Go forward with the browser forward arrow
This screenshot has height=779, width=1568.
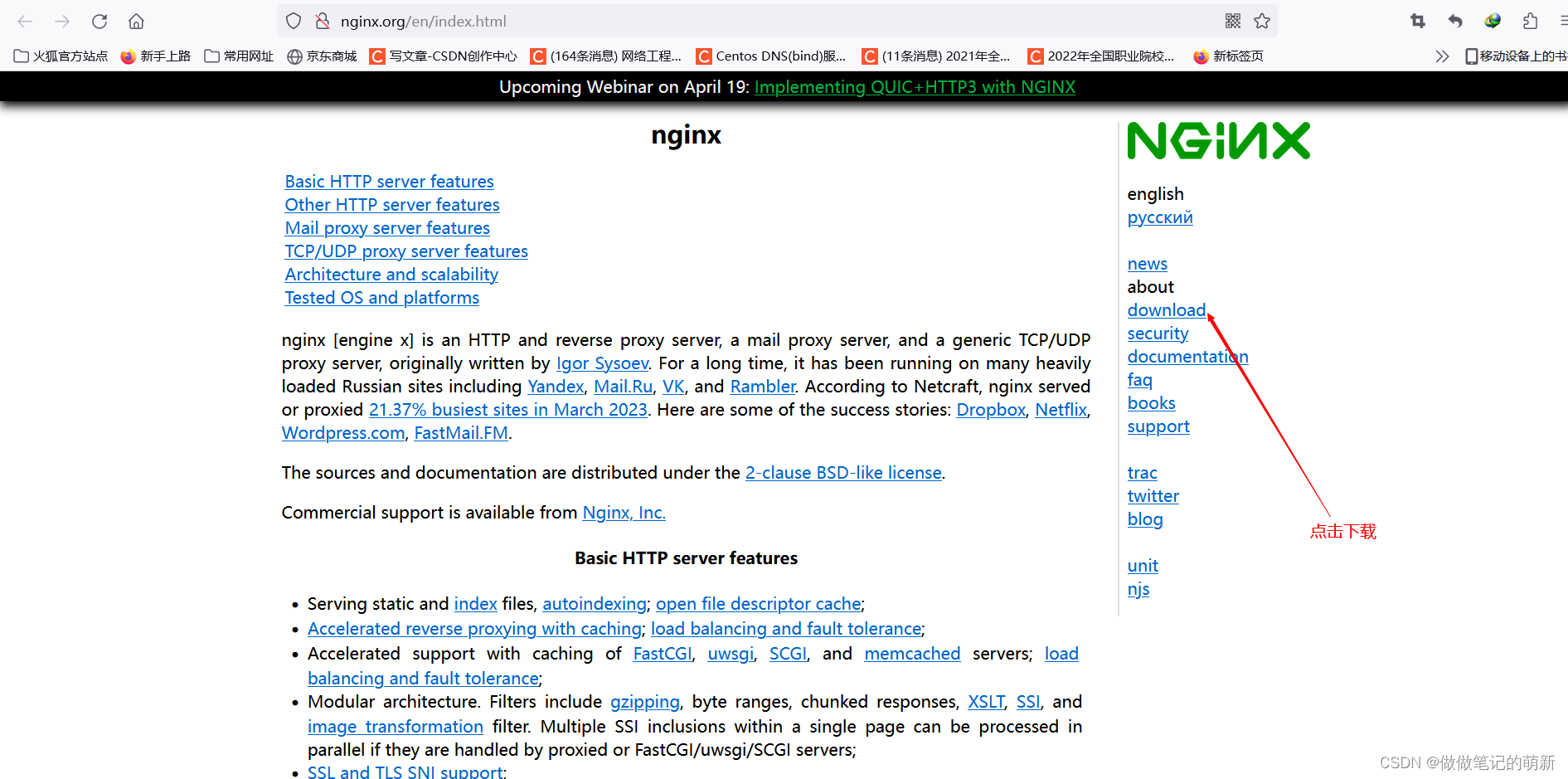62,22
